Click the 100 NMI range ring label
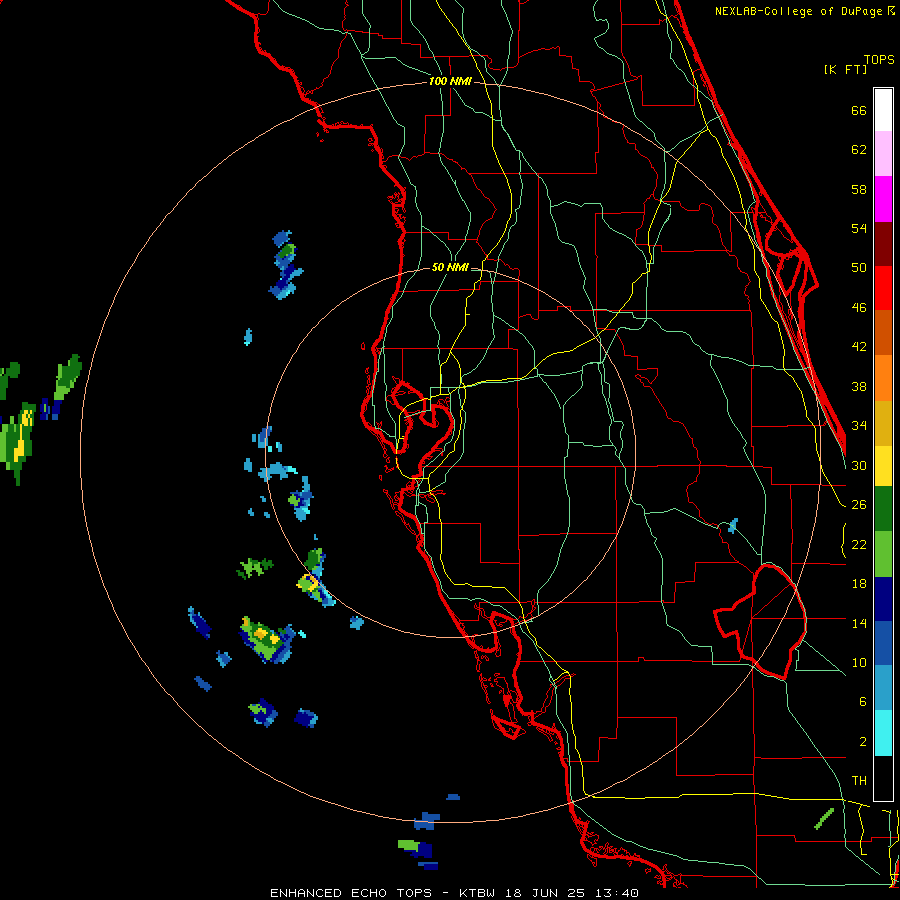This screenshot has height=900, width=900. pos(450,82)
